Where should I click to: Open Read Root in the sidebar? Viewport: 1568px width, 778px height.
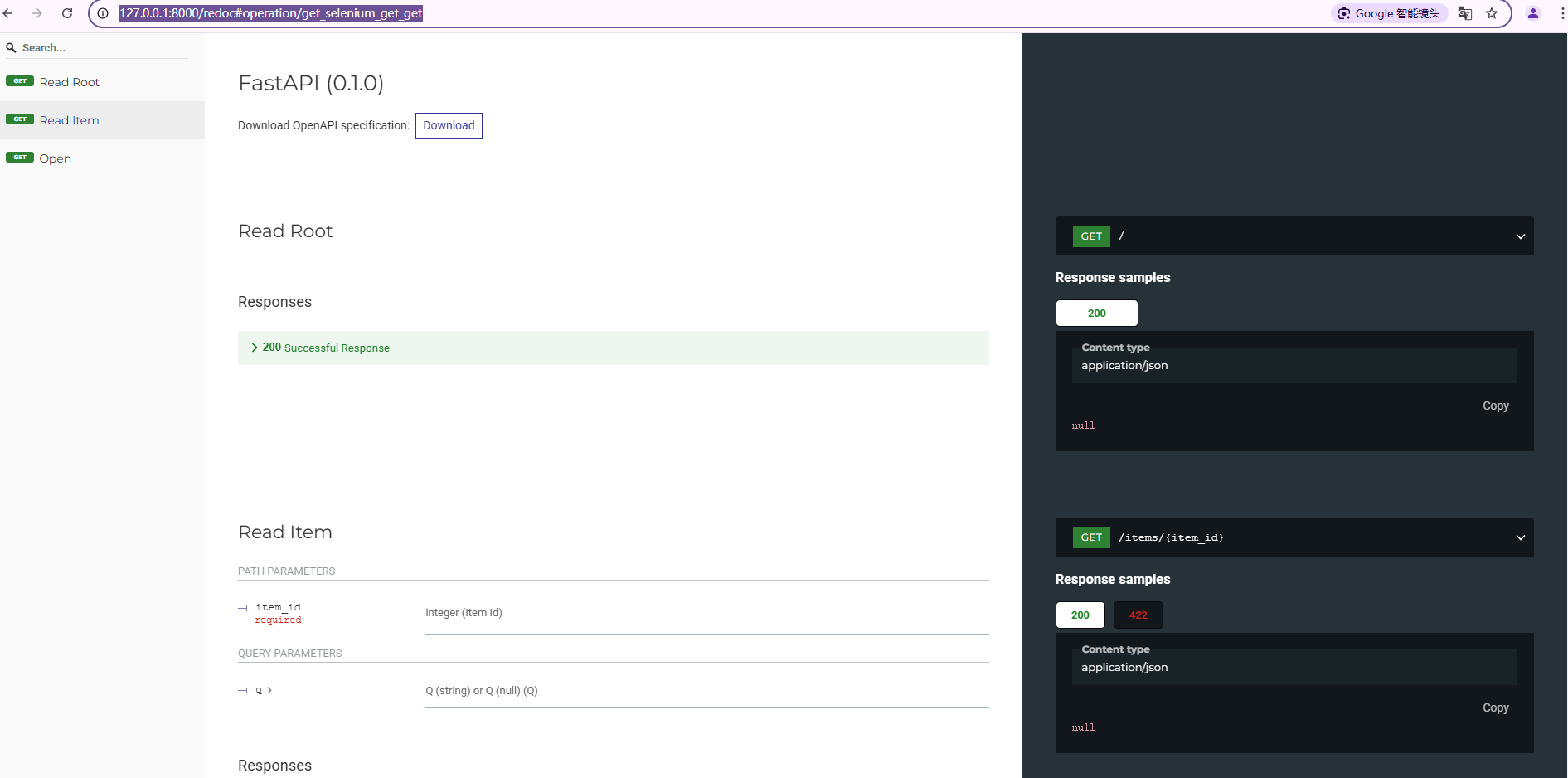[x=102, y=82]
